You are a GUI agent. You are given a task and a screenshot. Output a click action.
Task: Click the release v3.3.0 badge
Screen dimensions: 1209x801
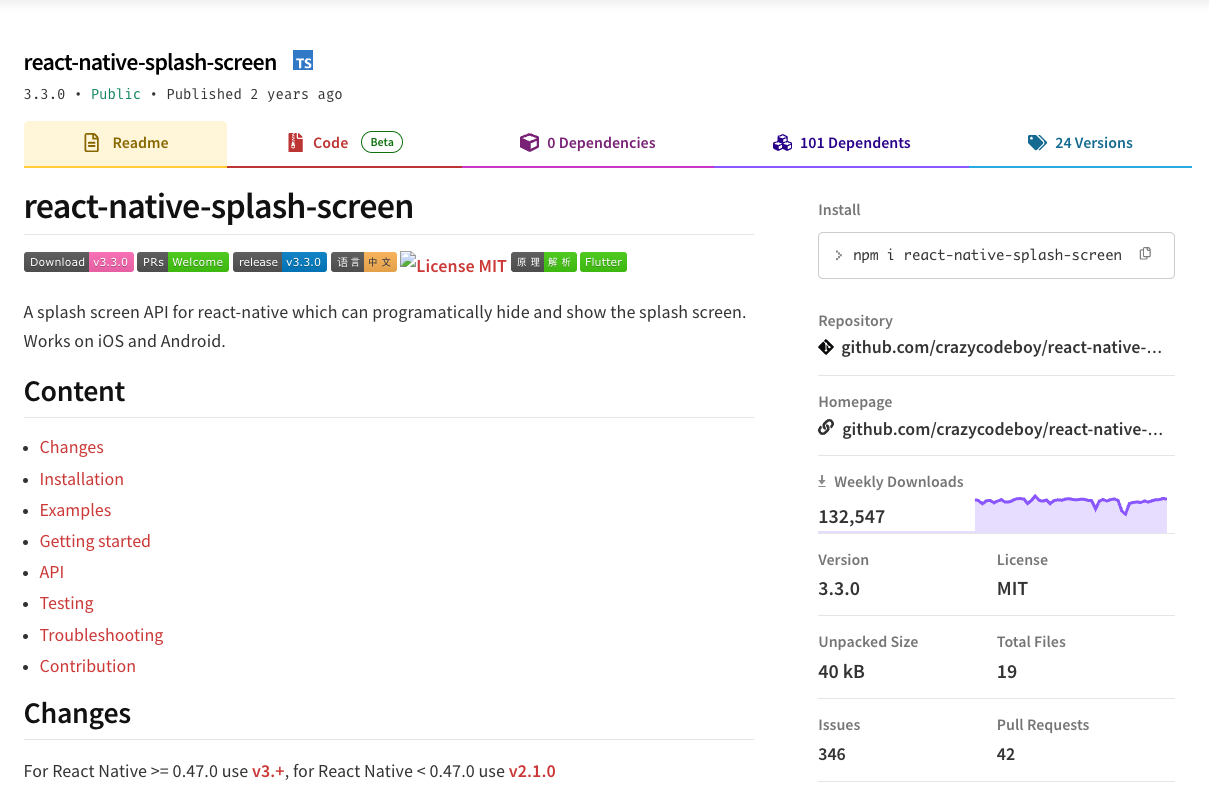tap(280, 262)
